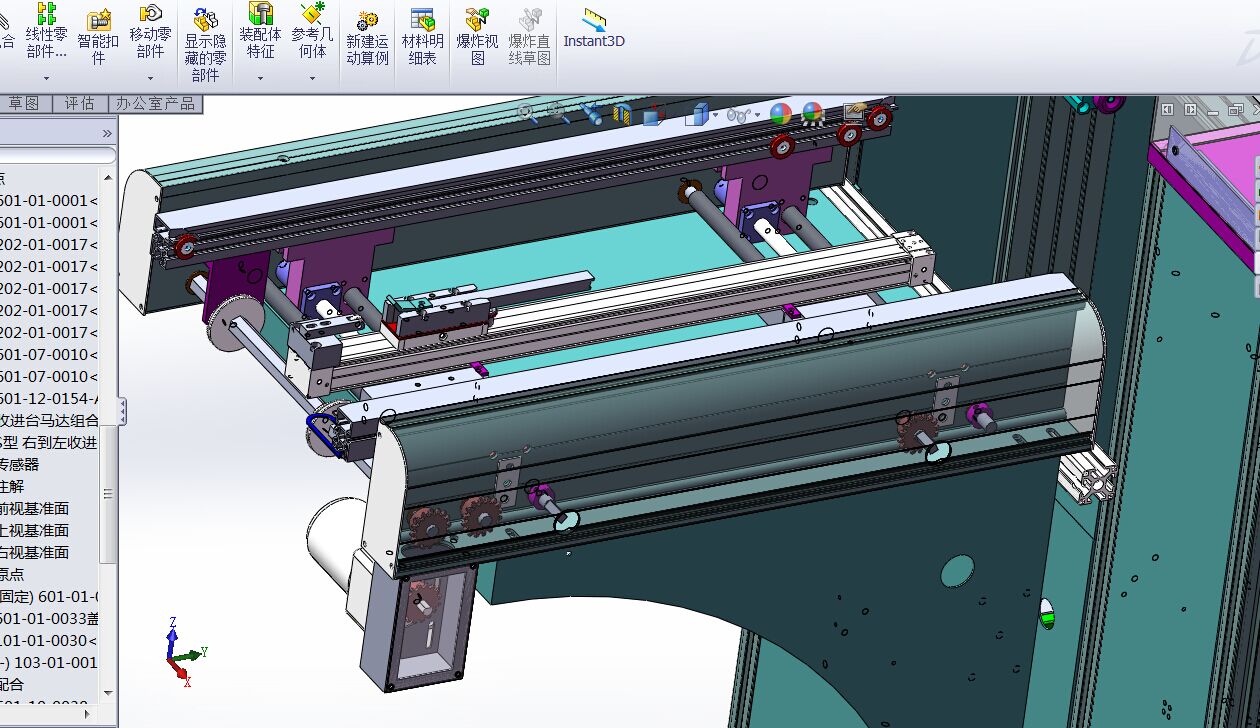Viewport: 1260px width, 728px height.
Task: Select the 原点 (Origin) tree item
Action: click(12, 574)
